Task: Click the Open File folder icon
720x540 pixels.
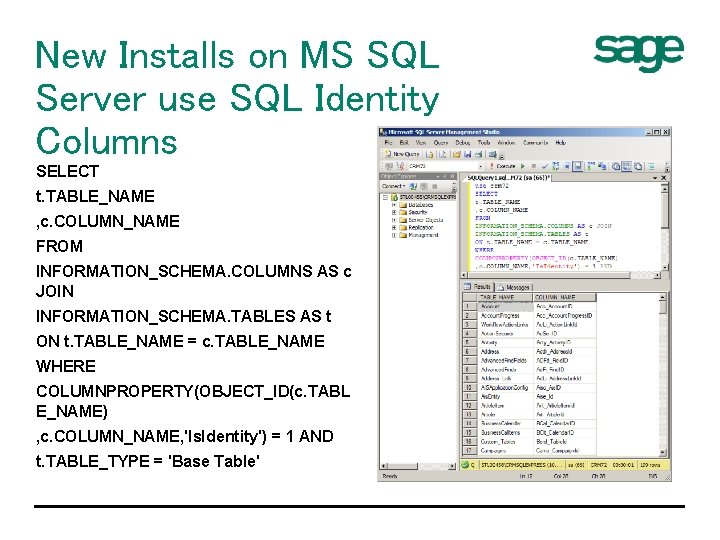Action: (456, 154)
